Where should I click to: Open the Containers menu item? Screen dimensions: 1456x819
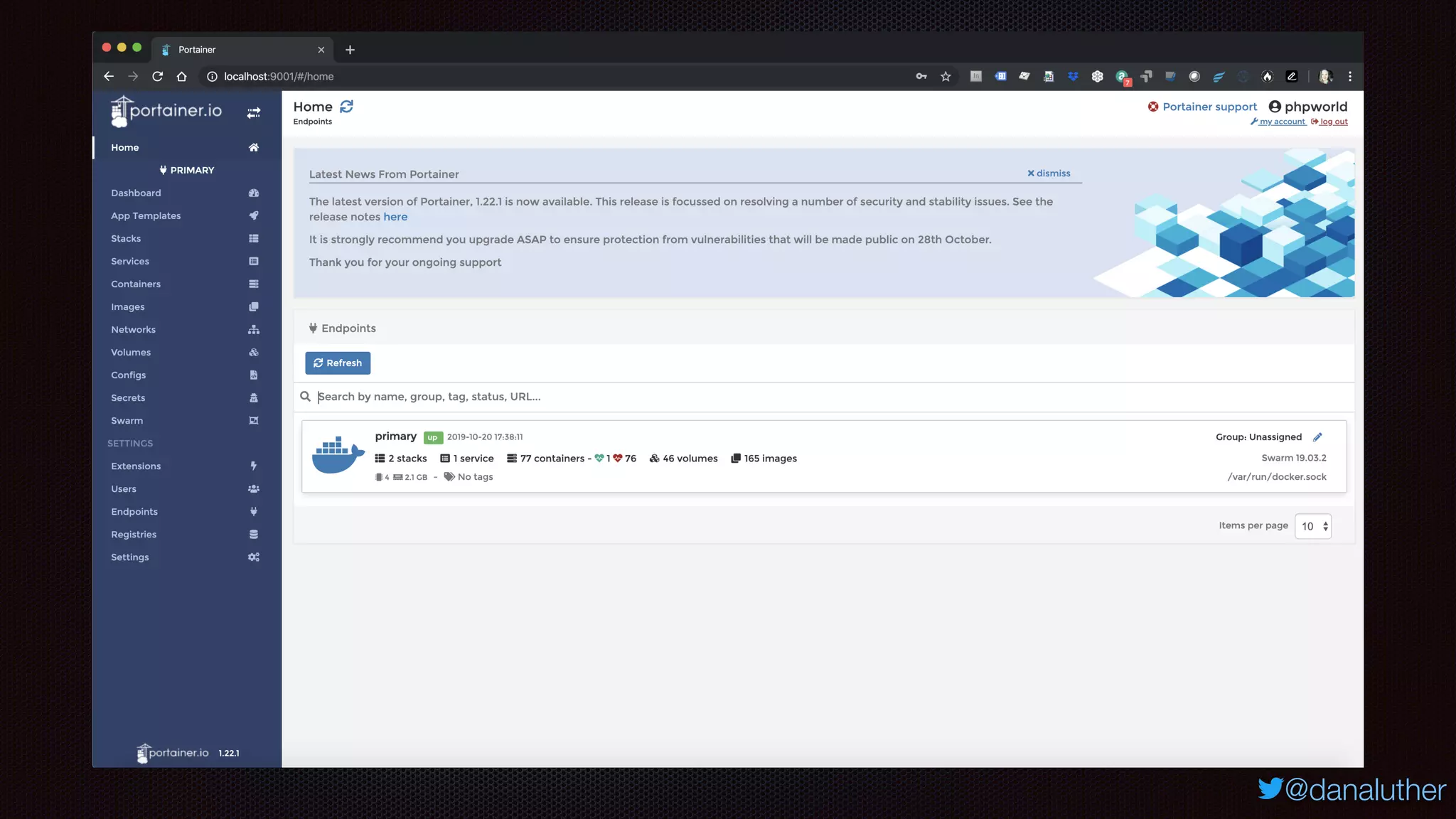click(136, 284)
